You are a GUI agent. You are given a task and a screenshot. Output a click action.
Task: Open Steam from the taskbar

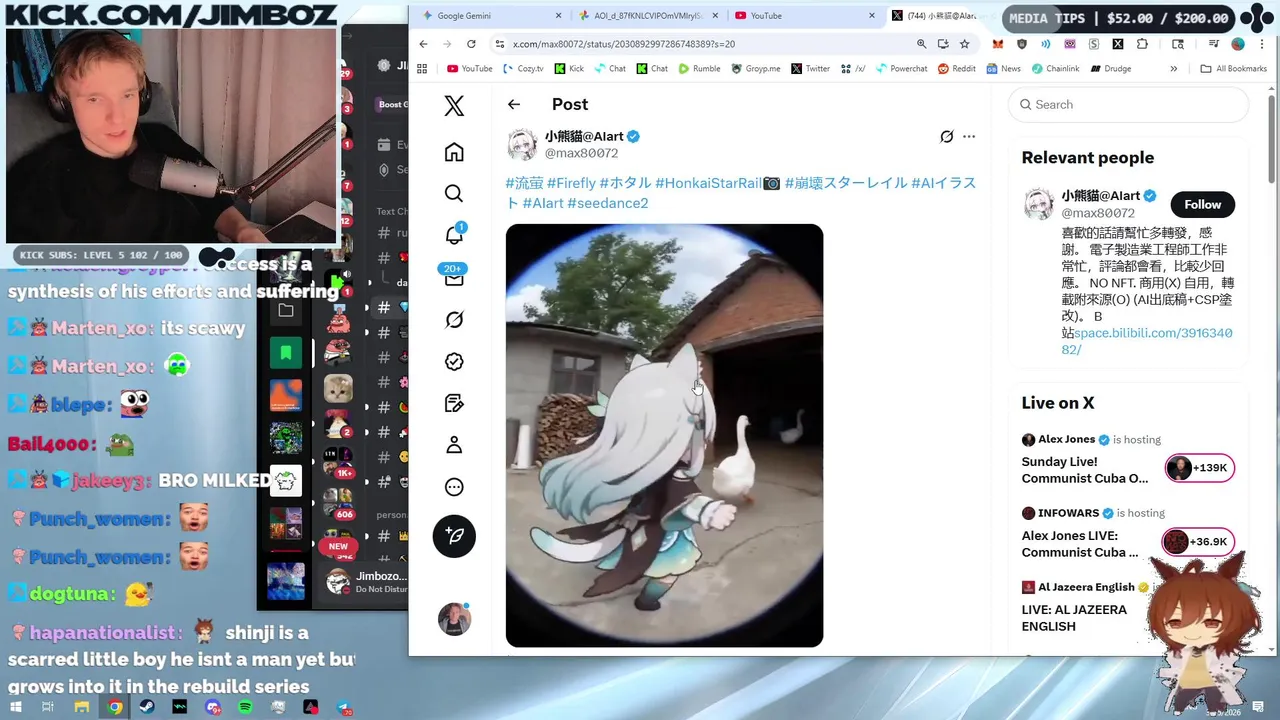[148, 707]
